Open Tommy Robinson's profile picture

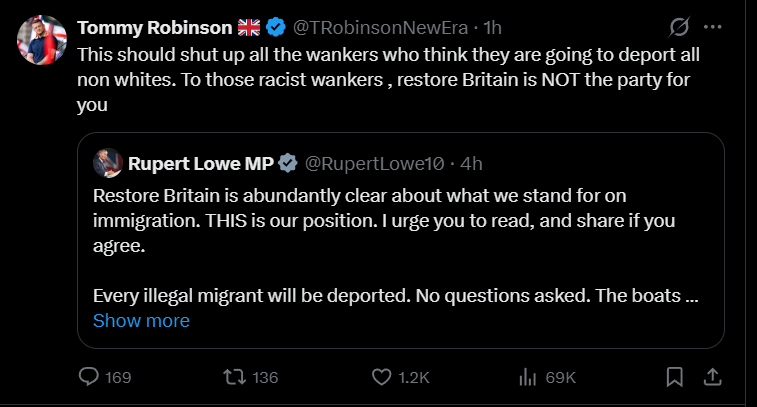[42, 40]
